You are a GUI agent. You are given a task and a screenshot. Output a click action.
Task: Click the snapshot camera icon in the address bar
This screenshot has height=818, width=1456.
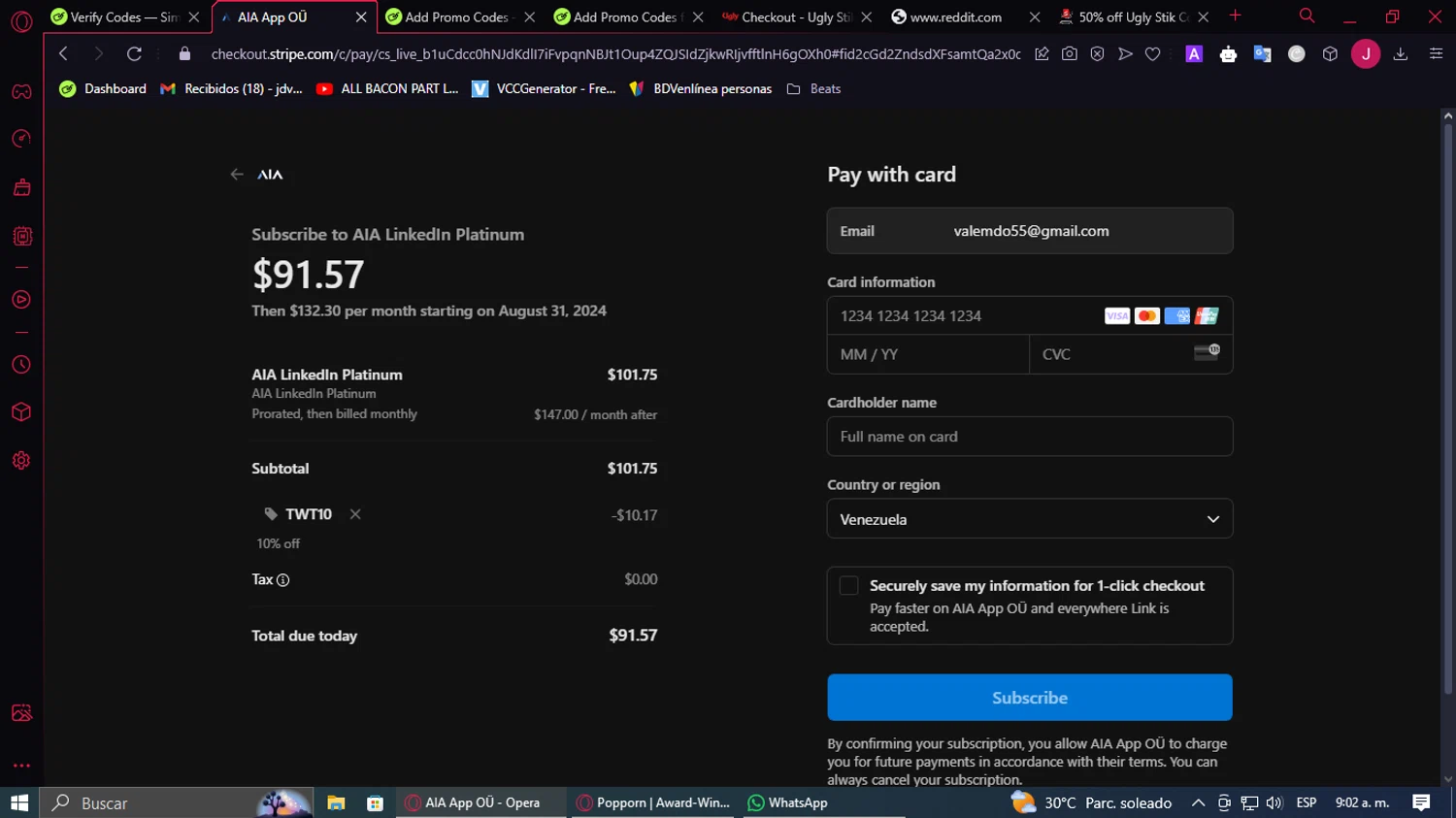pos(1069,54)
